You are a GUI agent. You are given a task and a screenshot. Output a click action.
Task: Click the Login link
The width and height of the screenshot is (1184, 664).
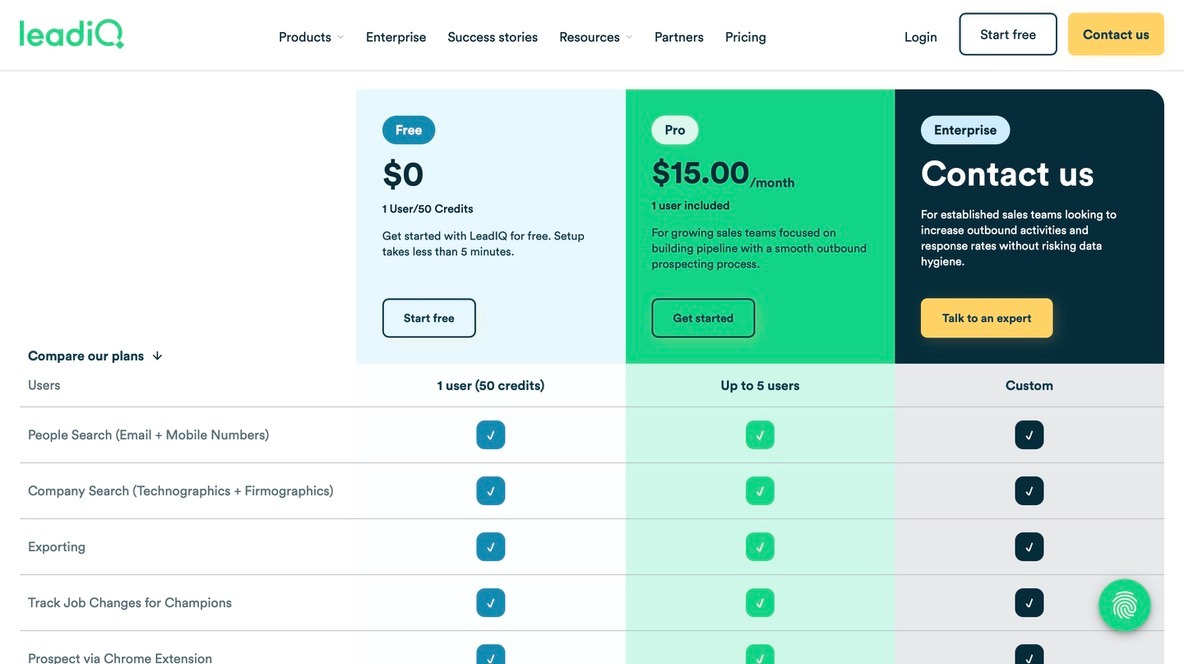[920, 37]
